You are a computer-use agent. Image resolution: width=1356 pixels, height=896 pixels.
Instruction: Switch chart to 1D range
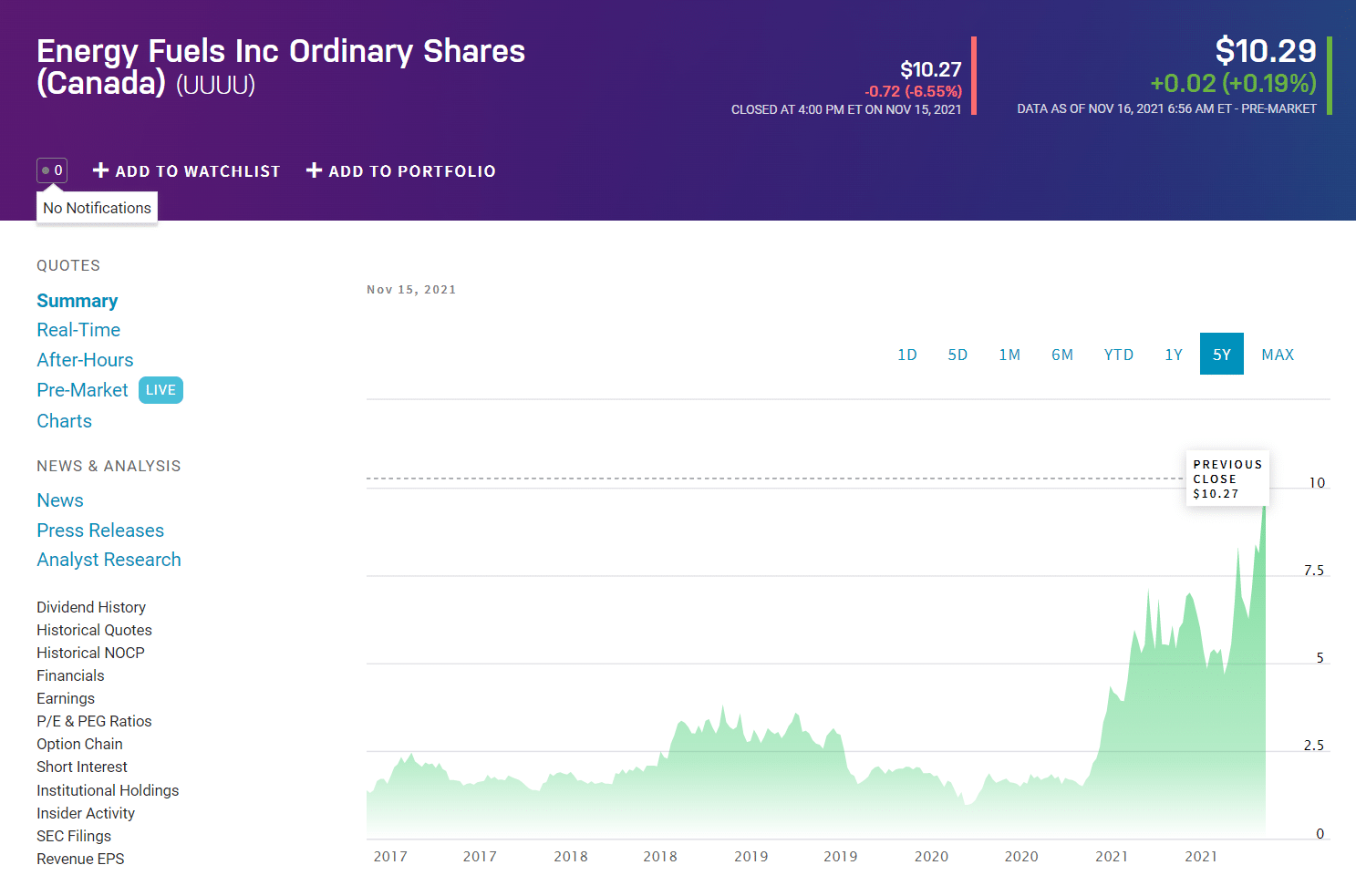tap(907, 355)
